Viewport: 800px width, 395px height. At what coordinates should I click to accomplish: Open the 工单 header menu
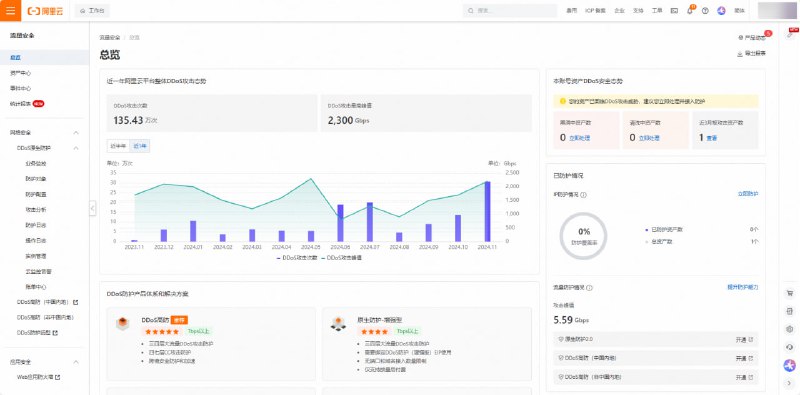[657, 11]
